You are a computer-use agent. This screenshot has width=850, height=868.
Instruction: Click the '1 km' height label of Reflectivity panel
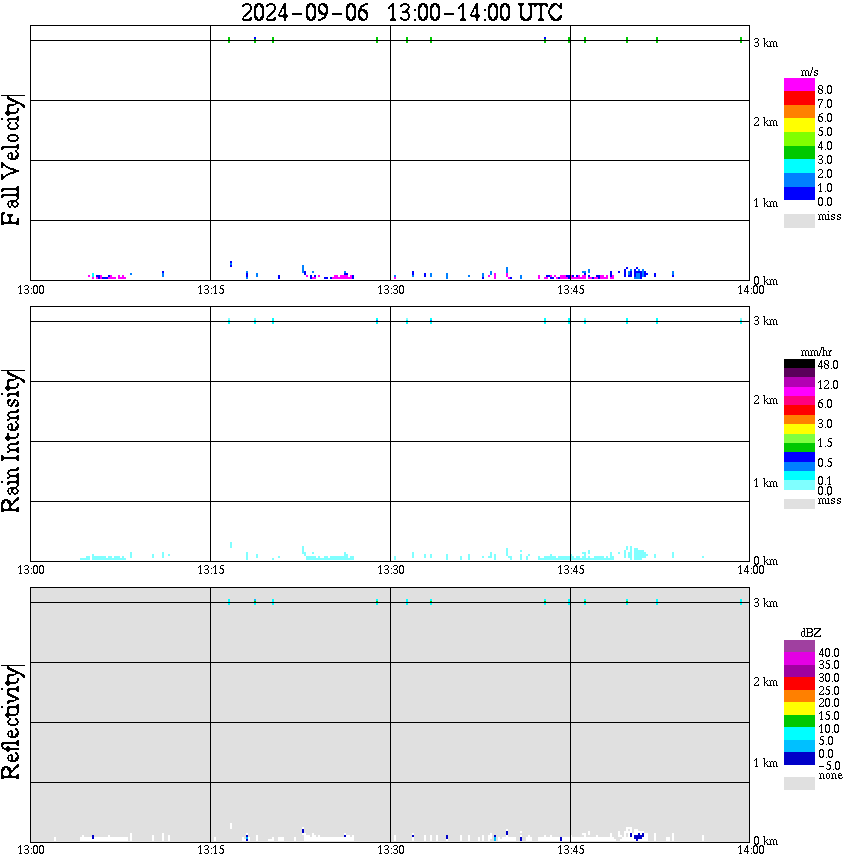pyautogui.click(x=765, y=763)
